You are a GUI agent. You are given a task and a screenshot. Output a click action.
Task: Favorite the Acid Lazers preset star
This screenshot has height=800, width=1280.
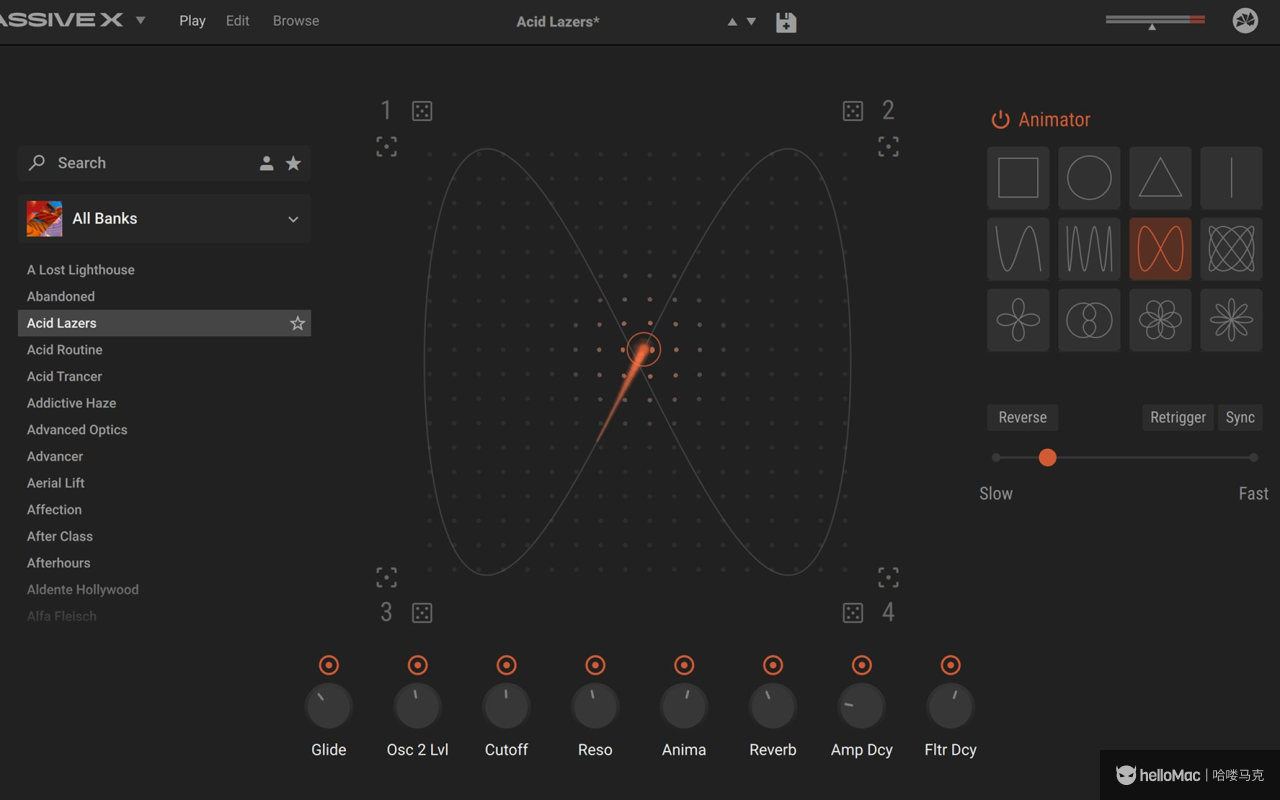click(x=297, y=323)
